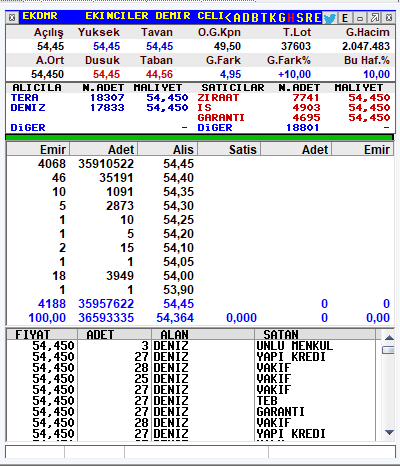The height and width of the screenshot is (466, 400).
Task: Click the ADET column header in trades list
Action: [x=114, y=334]
